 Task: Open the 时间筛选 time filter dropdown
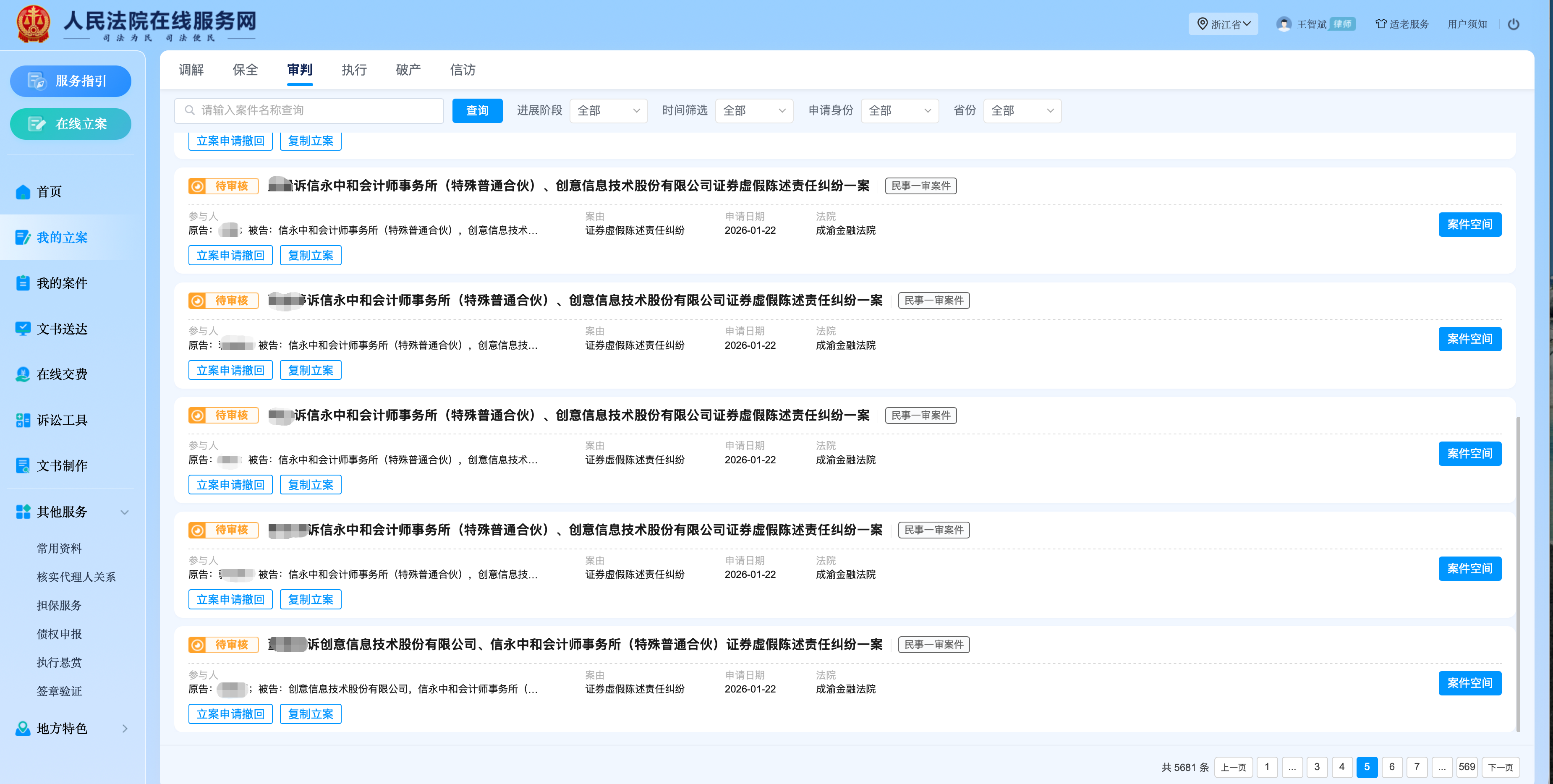tap(753, 110)
